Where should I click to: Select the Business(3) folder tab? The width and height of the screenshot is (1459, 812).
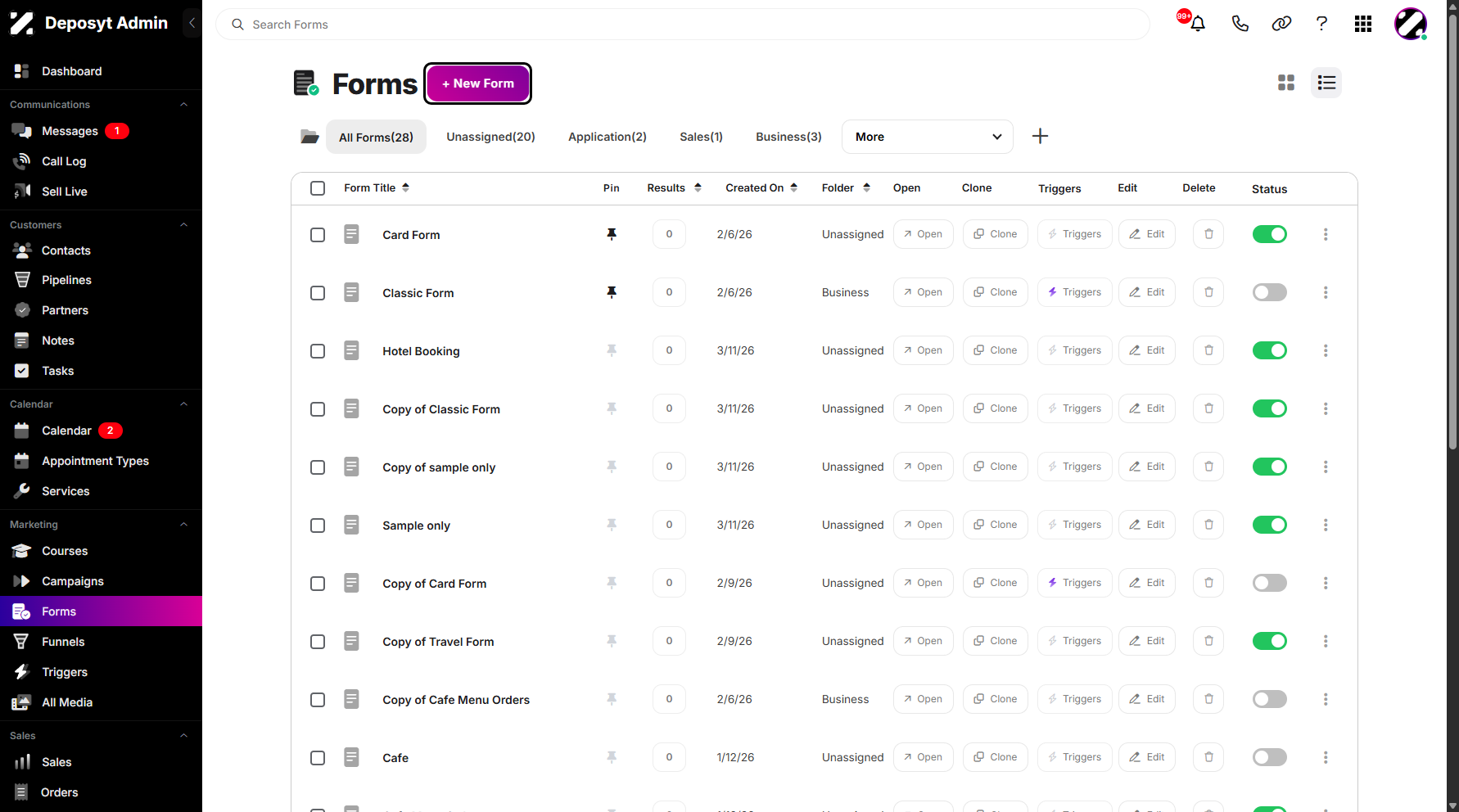click(x=788, y=137)
